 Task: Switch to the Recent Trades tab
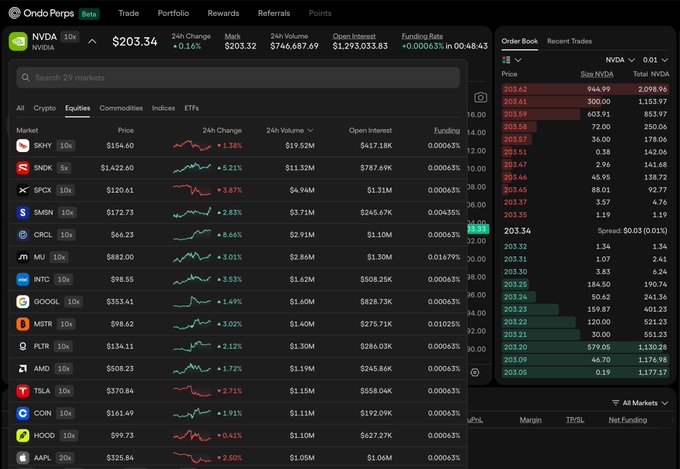pos(569,41)
